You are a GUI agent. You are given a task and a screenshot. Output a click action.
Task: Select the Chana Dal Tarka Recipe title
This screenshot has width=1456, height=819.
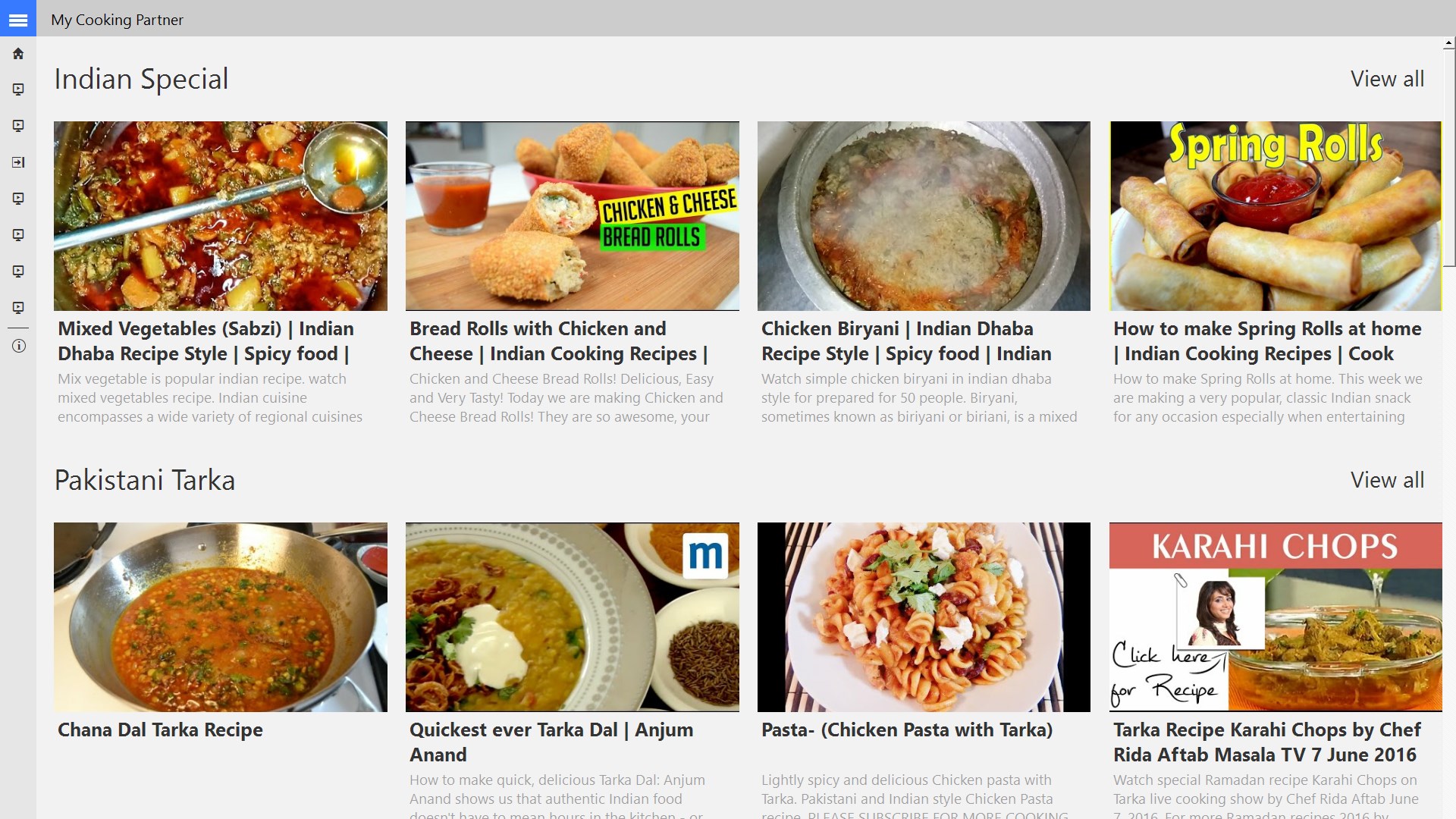(x=160, y=730)
